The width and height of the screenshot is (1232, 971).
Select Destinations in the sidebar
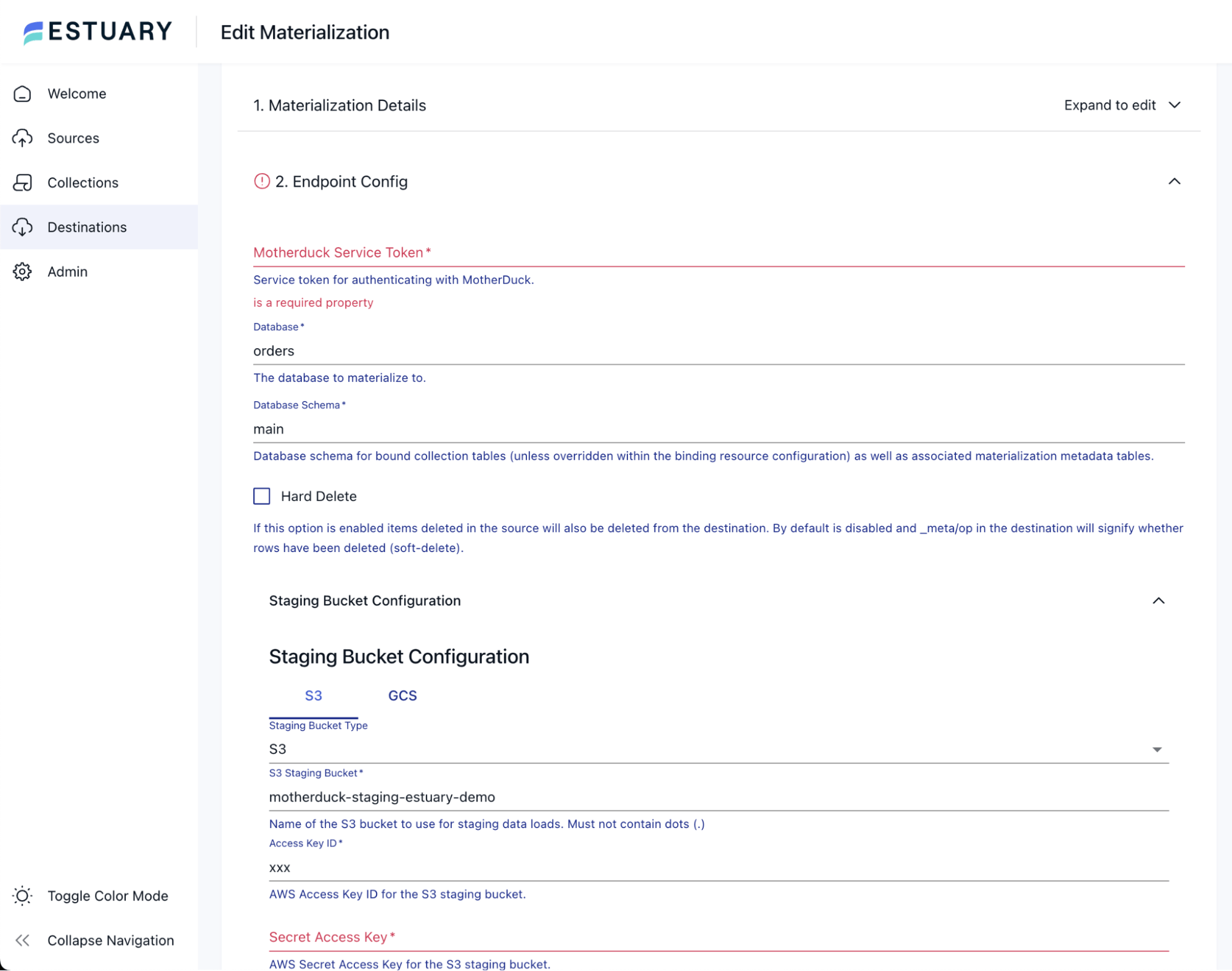99,227
